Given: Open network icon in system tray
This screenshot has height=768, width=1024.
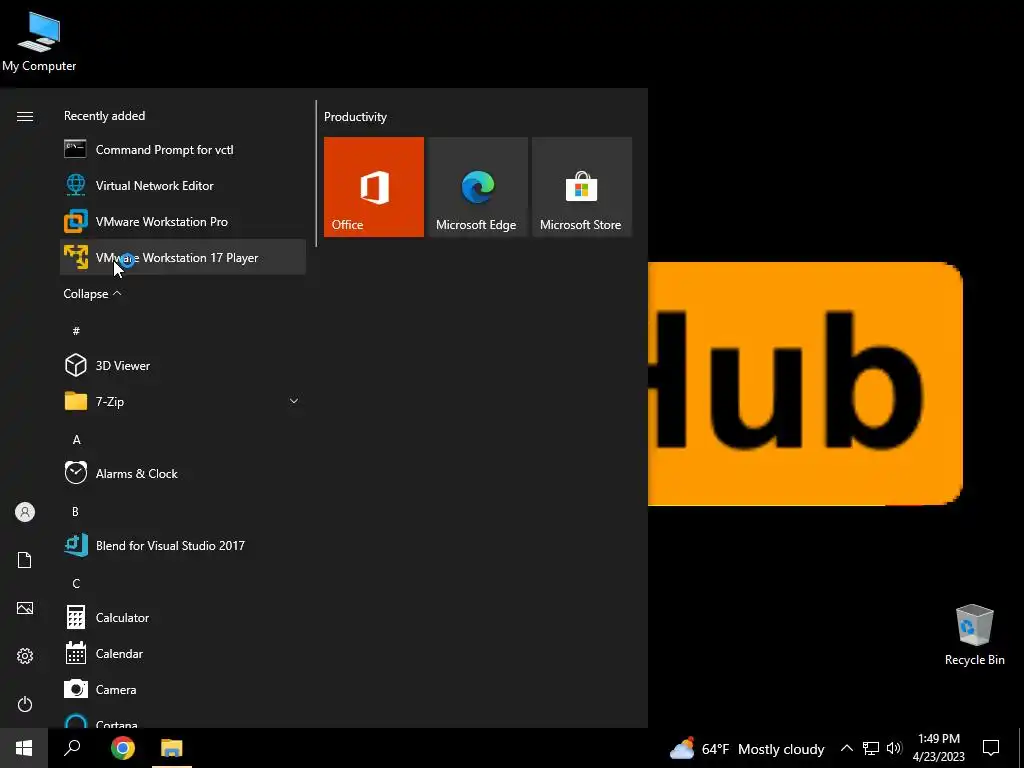Looking at the screenshot, I should coord(871,748).
